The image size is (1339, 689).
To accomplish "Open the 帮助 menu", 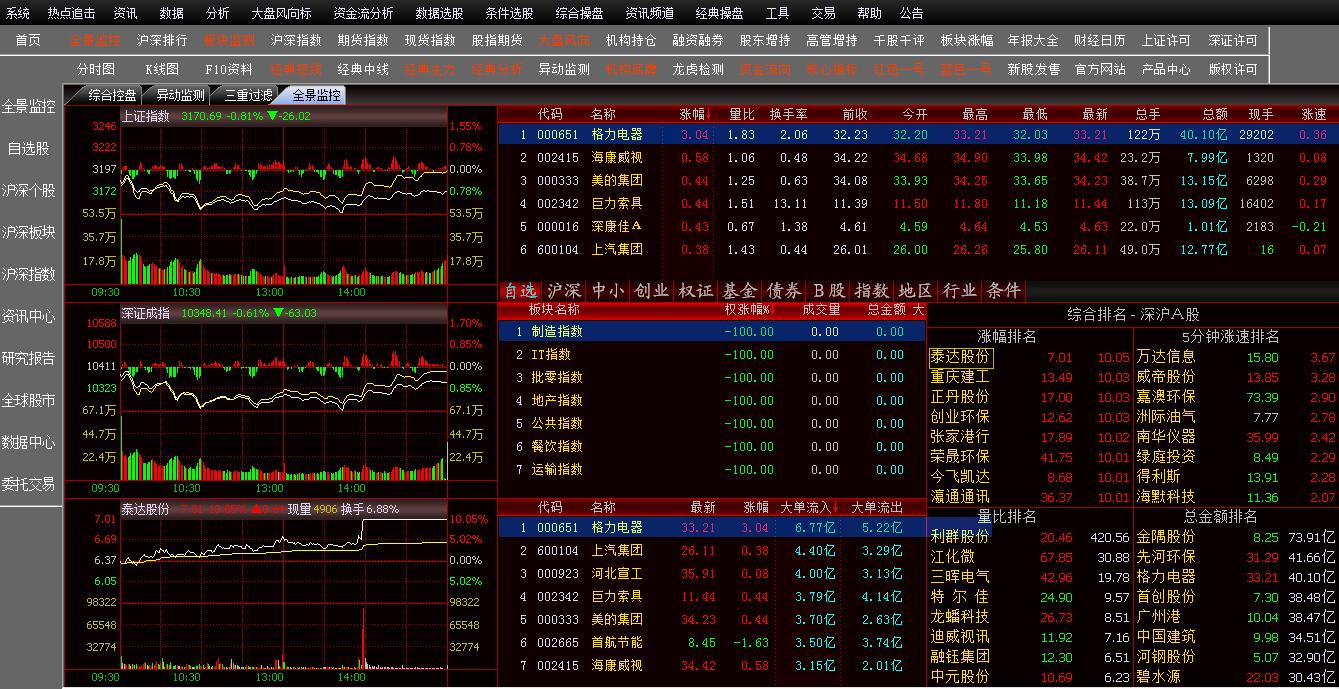I will 869,13.
